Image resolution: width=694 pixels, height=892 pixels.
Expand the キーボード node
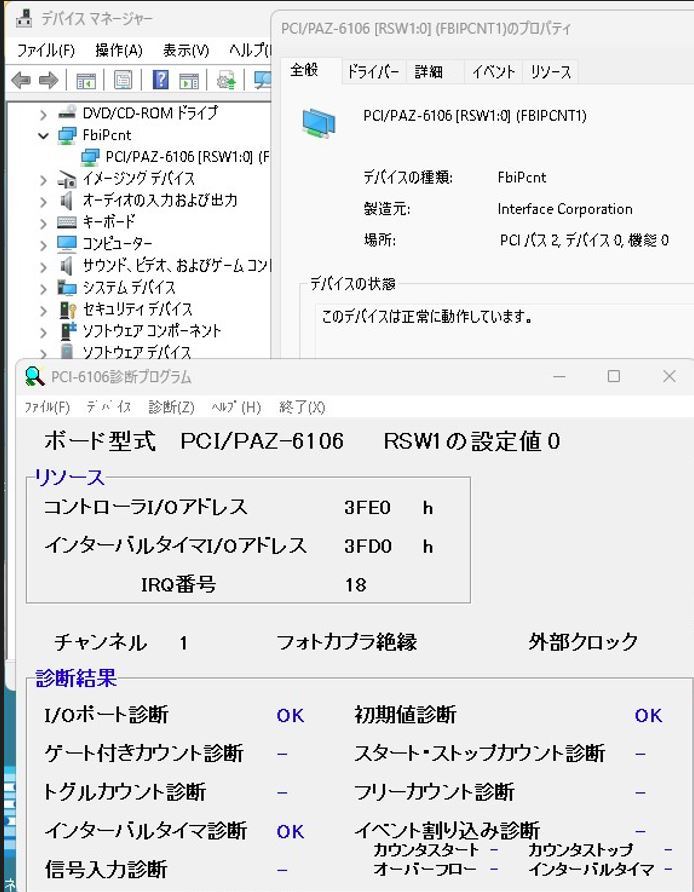click(x=43, y=224)
